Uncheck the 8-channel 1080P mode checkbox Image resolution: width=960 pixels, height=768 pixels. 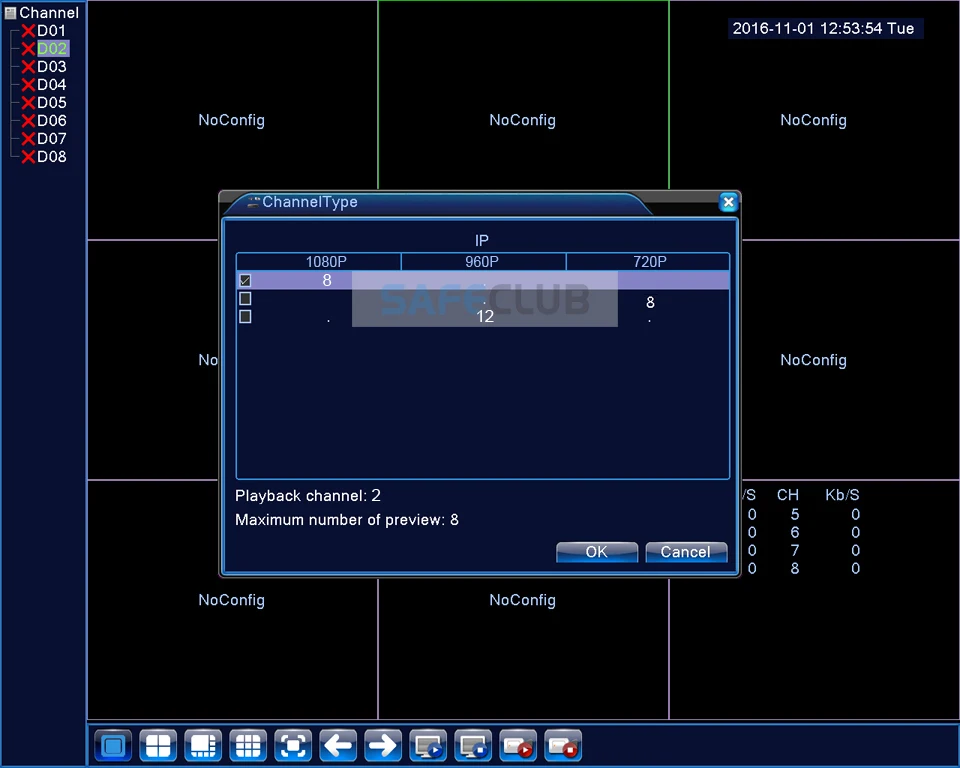pyautogui.click(x=245, y=281)
